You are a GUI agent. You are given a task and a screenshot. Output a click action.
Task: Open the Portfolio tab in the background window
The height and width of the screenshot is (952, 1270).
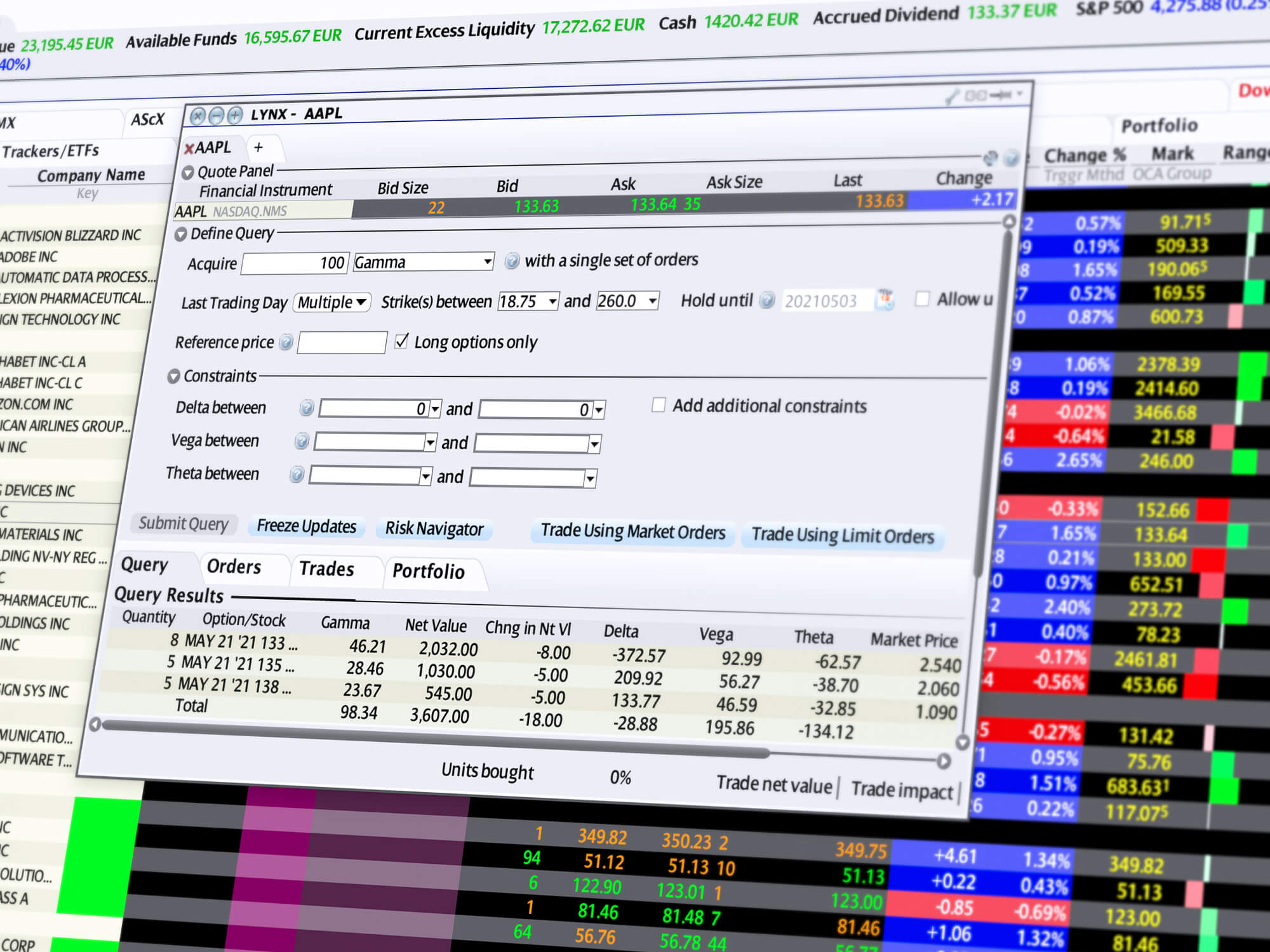[x=1160, y=126]
